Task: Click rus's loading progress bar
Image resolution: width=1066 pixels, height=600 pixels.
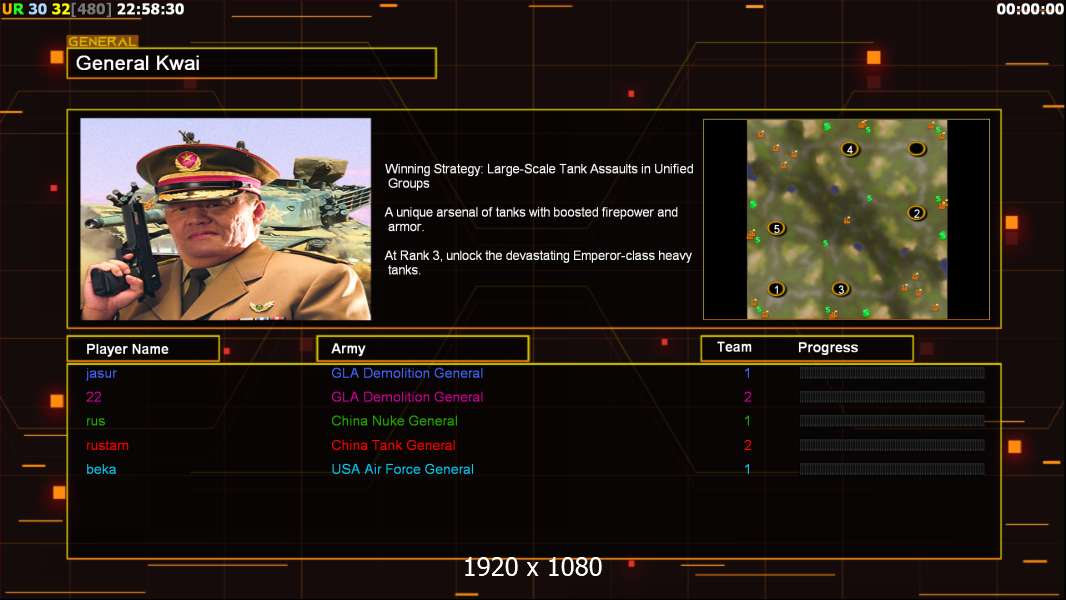Action: click(x=892, y=421)
